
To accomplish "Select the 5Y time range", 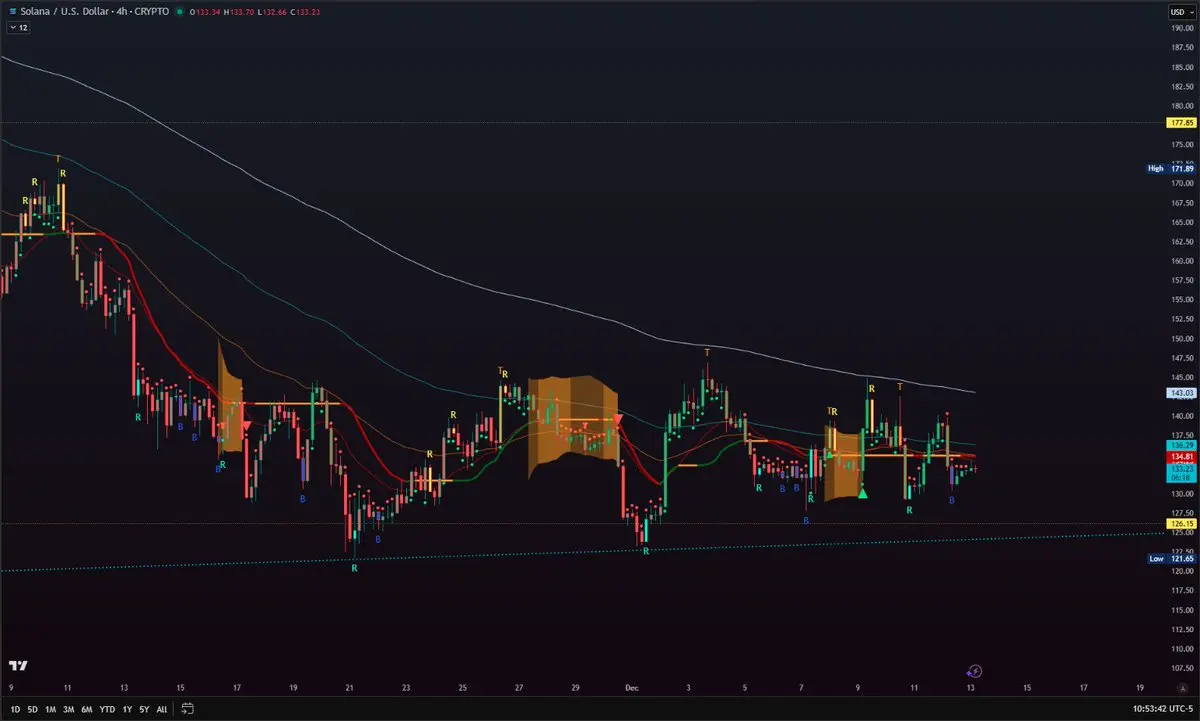I will point(144,709).
